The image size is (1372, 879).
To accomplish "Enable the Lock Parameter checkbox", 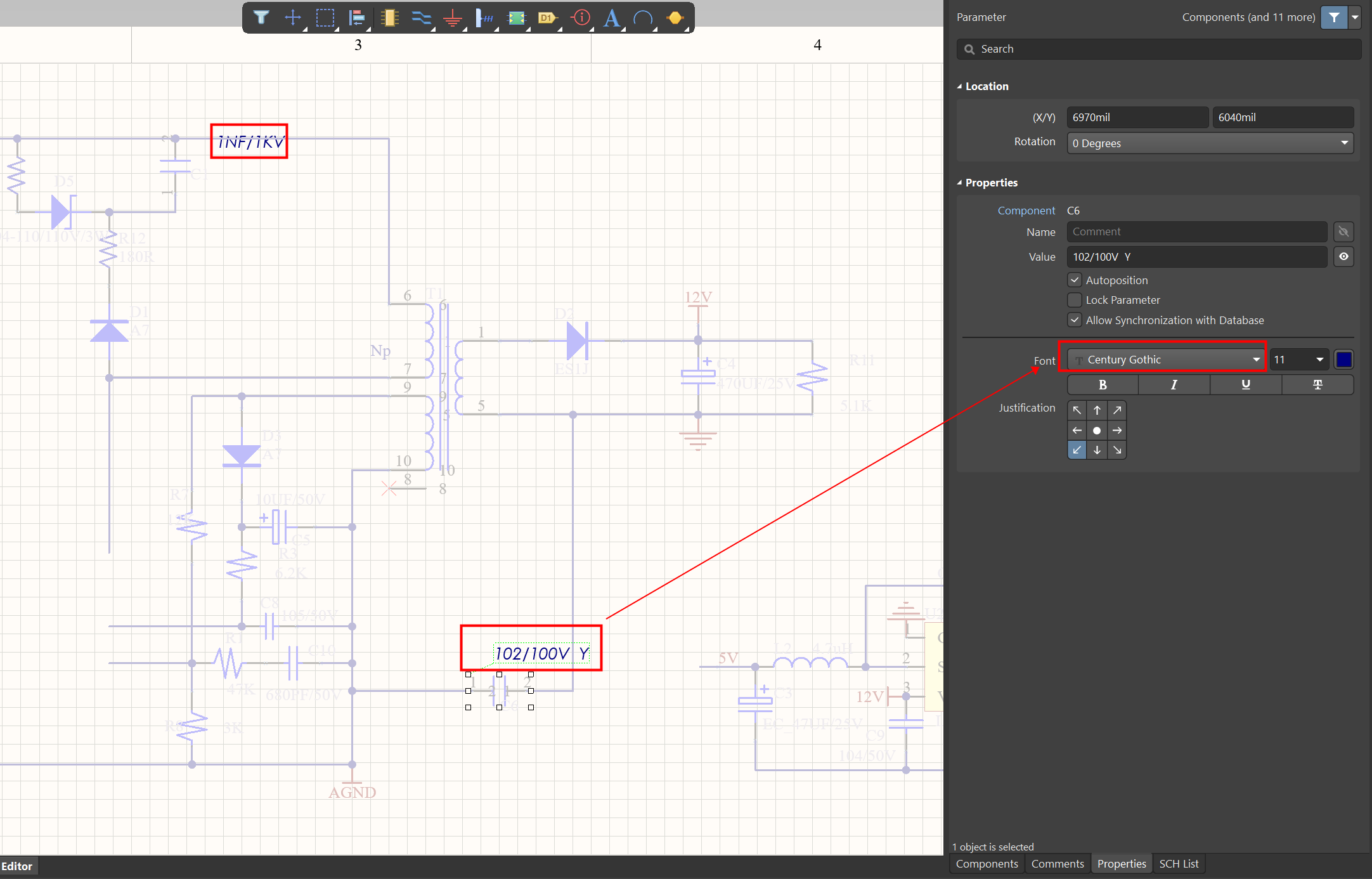I will tap(1075, 300).
